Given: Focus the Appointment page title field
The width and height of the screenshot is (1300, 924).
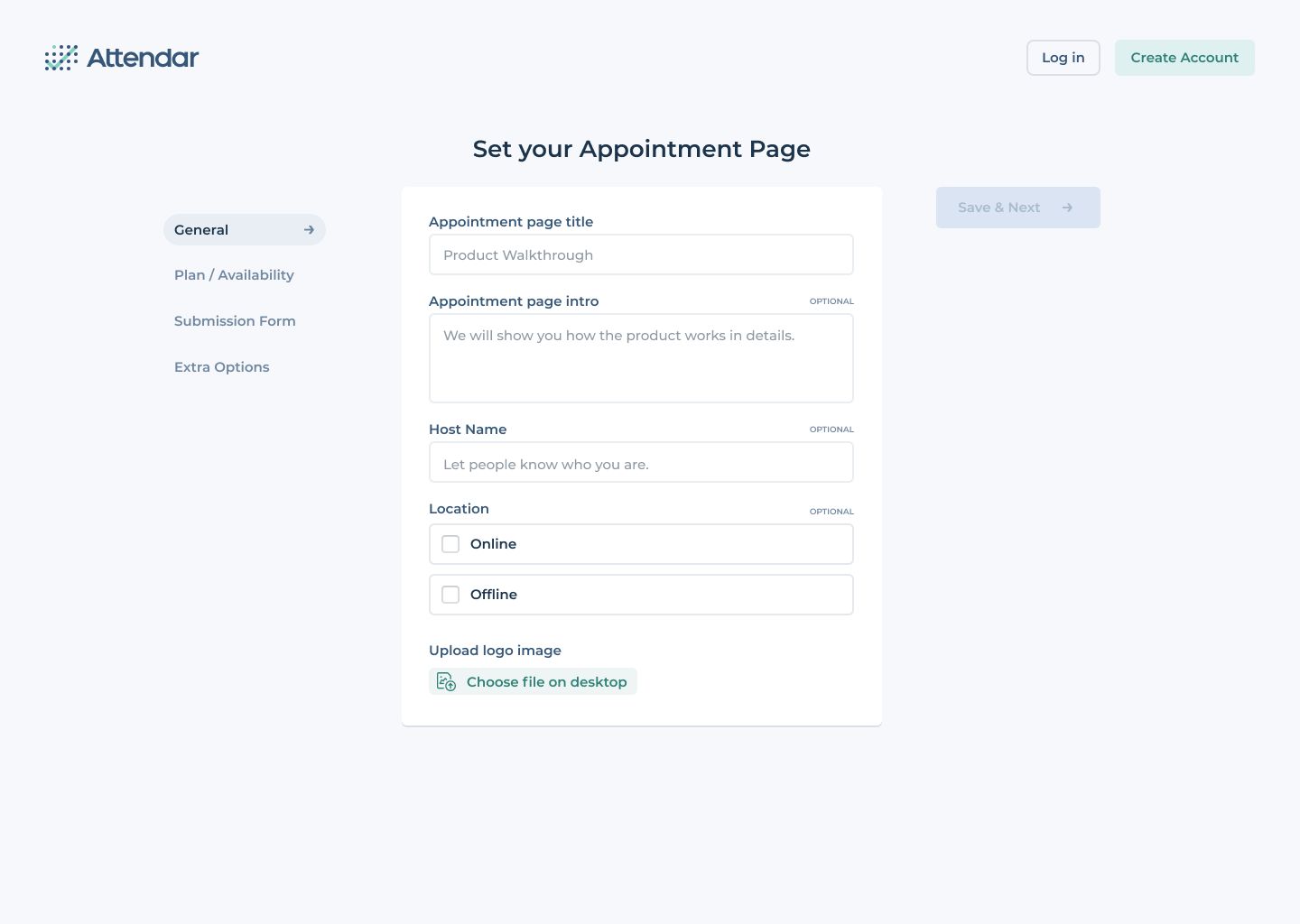Looking at the screenshot, I should pyautogui.click(x=641, y=255).
